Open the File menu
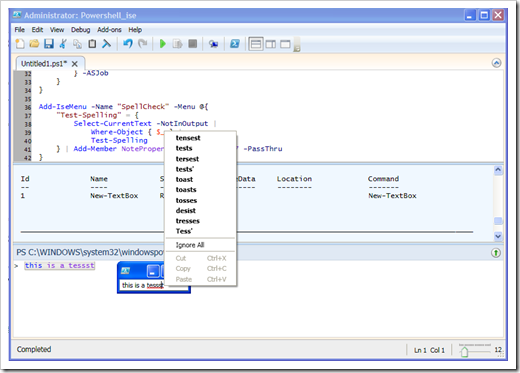Screen dimensions: 520x373 (20, 30)
